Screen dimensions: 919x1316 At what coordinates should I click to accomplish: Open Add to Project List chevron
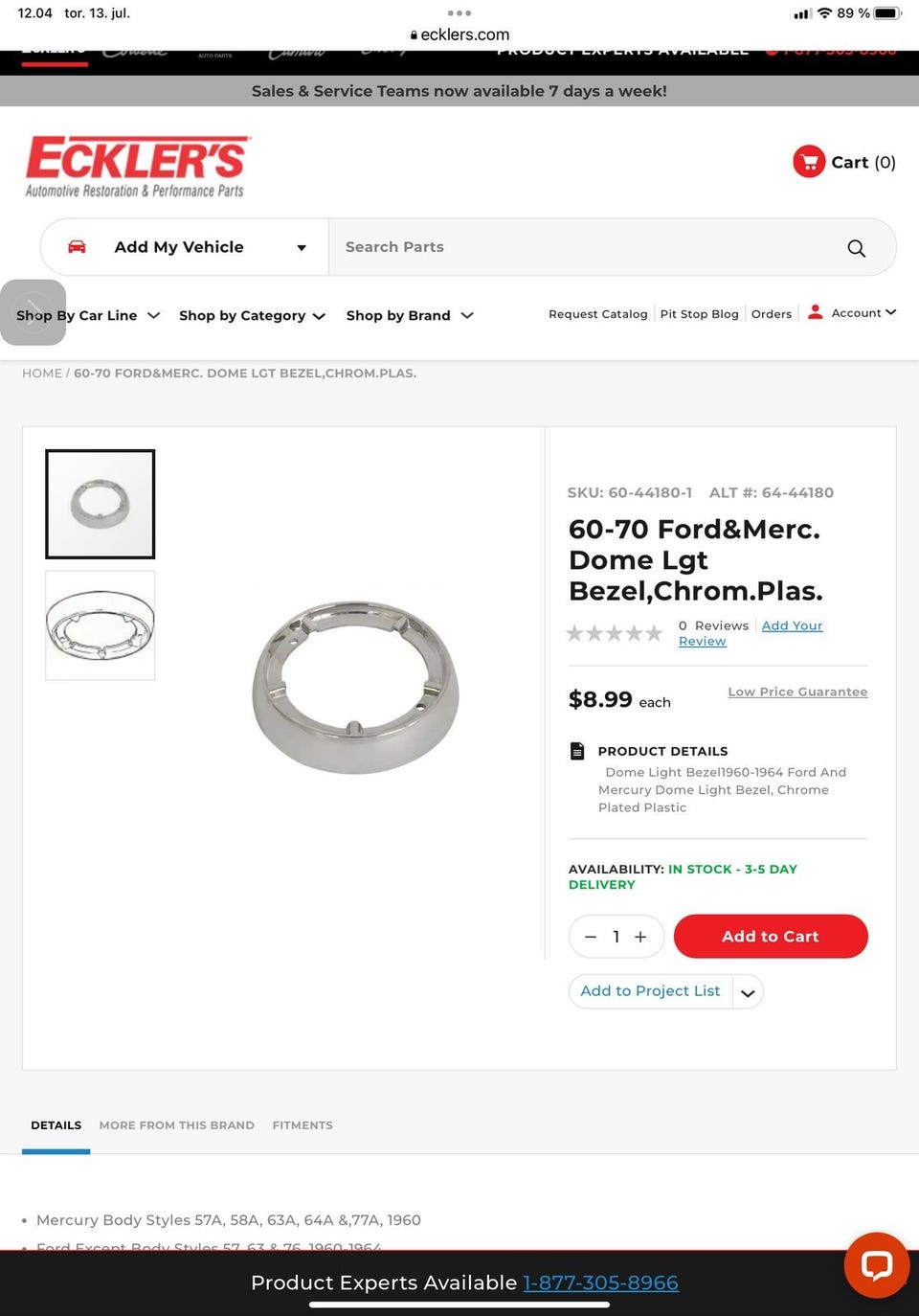[748, 992]
